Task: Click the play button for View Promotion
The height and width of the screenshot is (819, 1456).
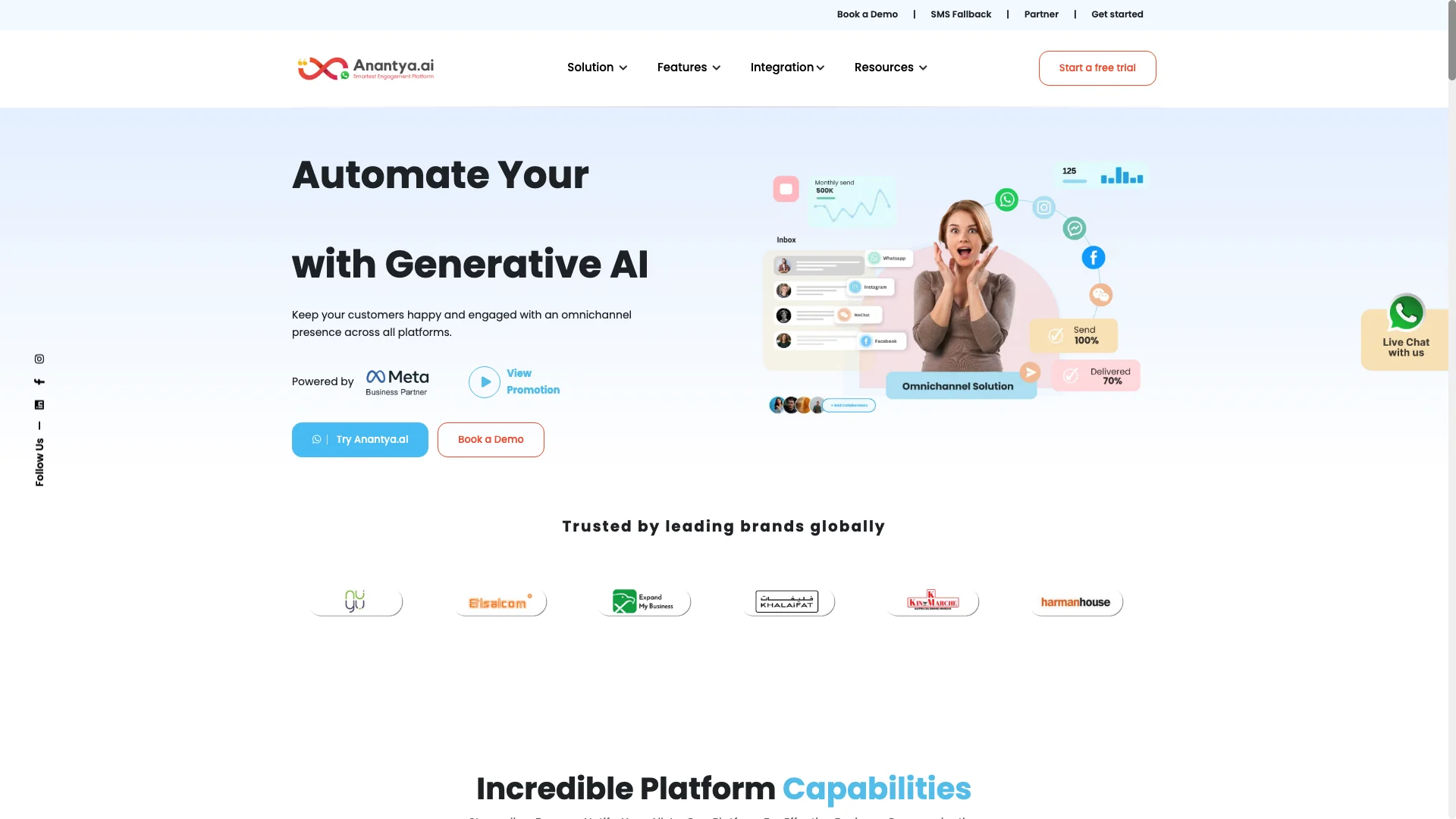Action: tap(483, 381)
